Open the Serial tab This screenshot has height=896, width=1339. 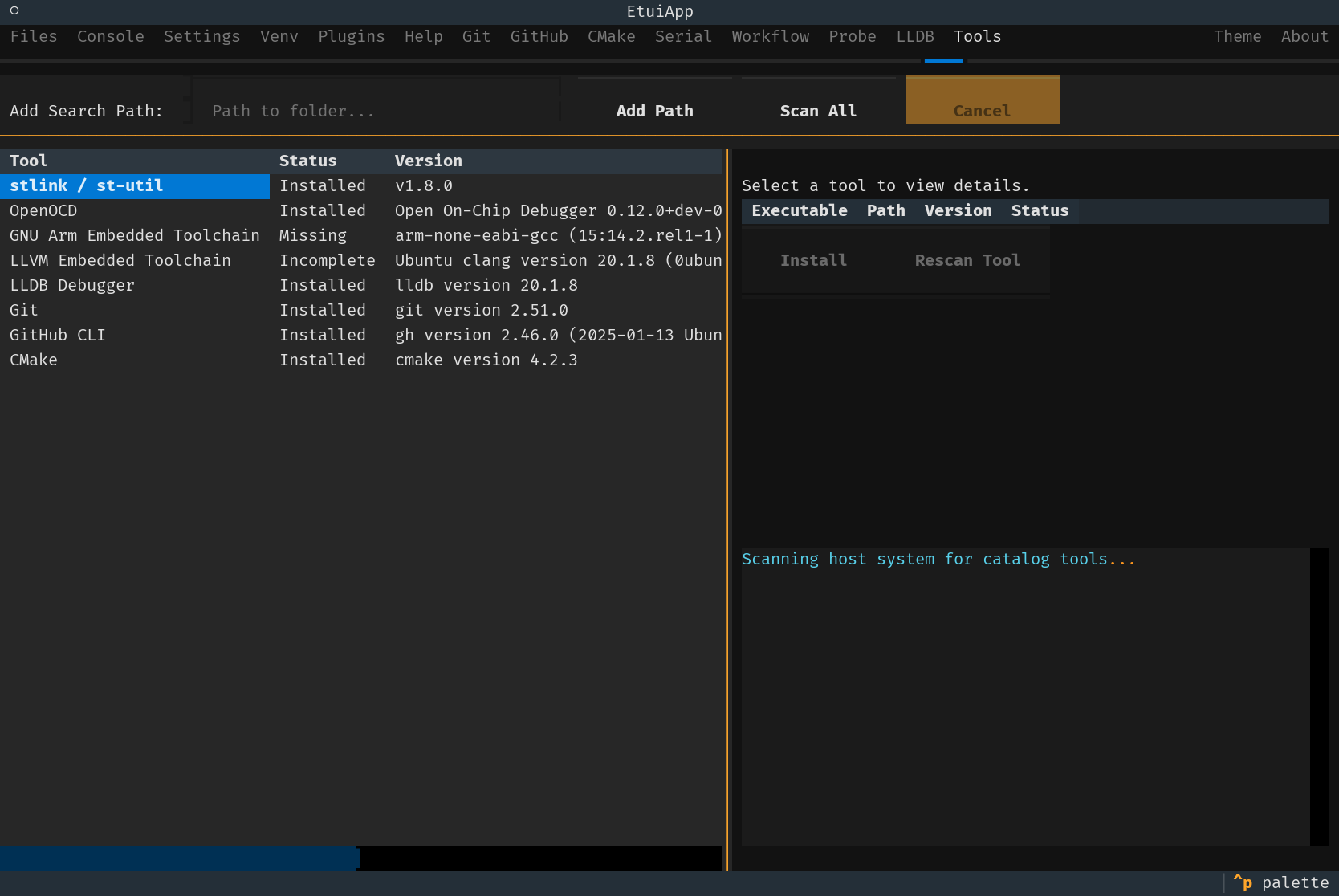(684, 36)
